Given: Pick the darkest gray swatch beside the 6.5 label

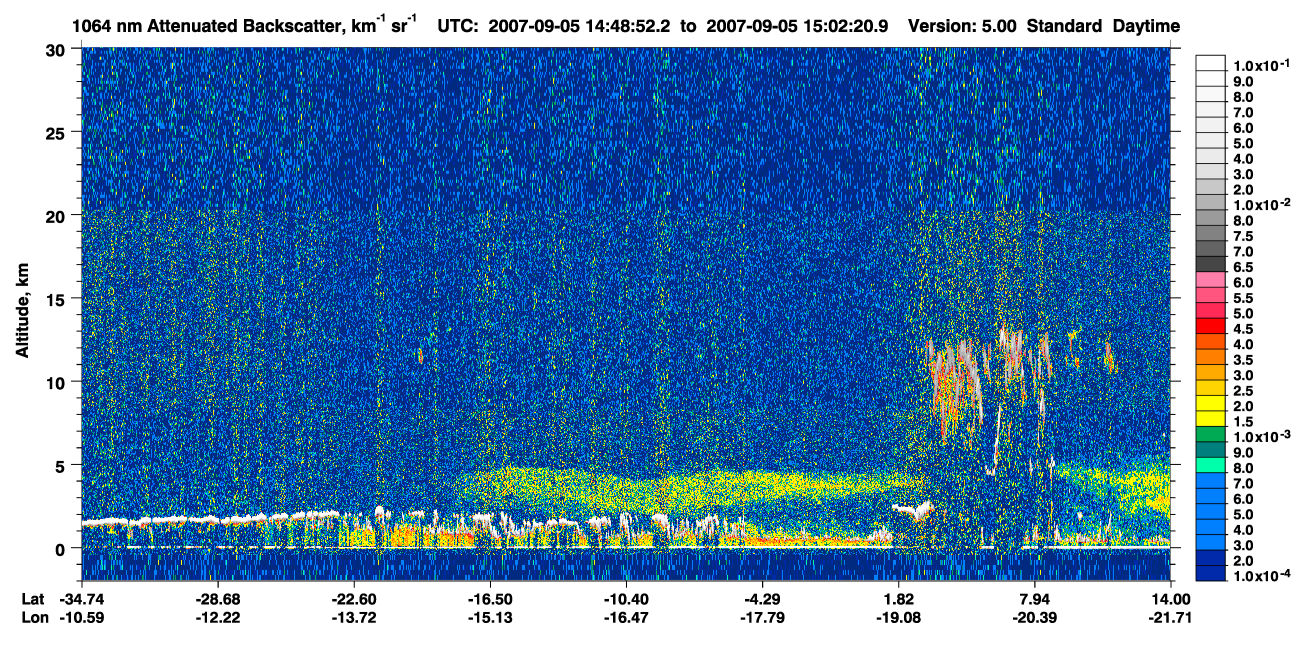Looking at the screenshot, I should (x=1210, y=263).
